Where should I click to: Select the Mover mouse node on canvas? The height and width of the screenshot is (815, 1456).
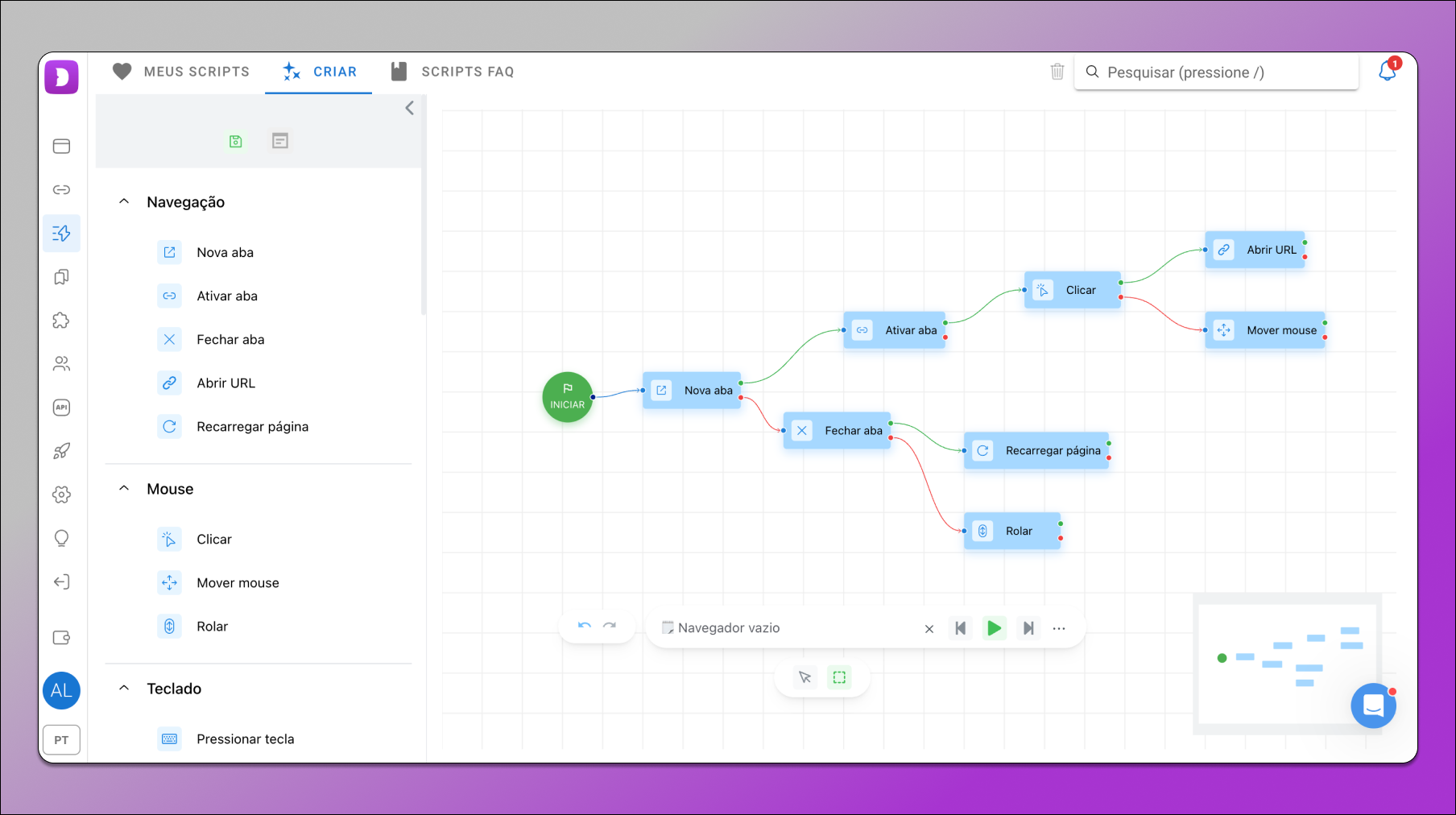click(1265, 329)
